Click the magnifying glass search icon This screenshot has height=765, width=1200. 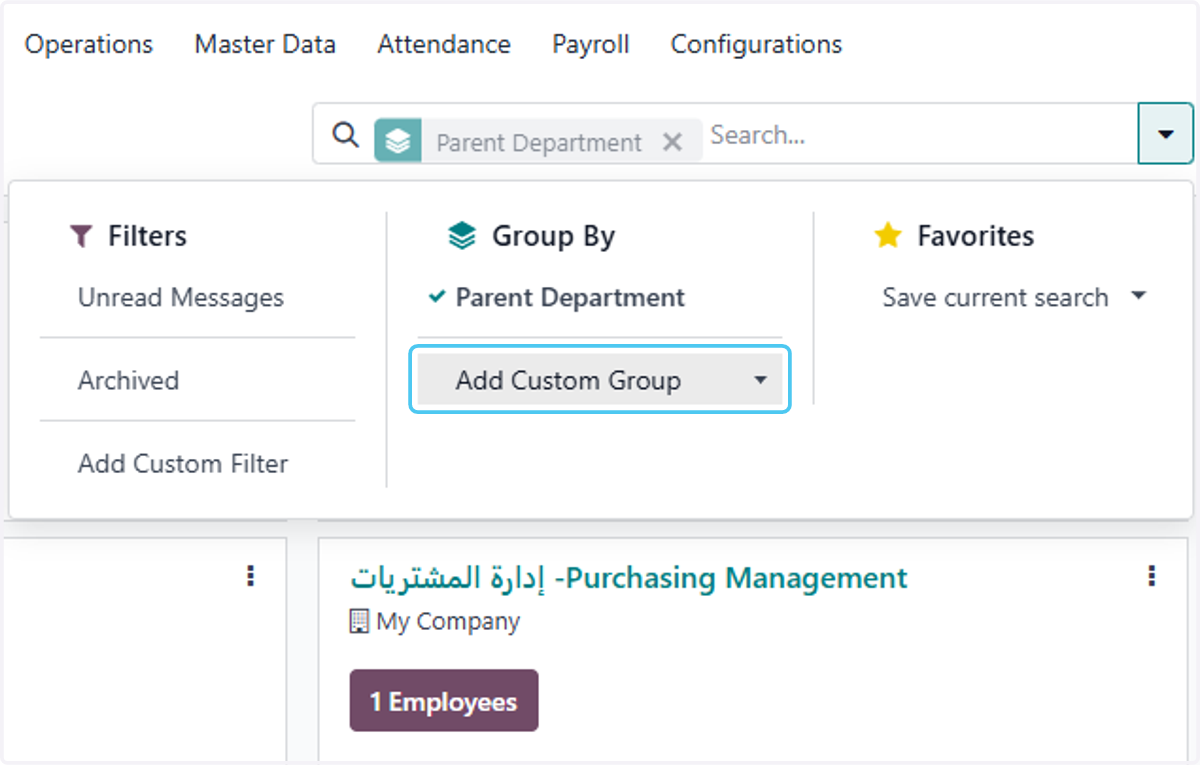(x=346, y=134)
